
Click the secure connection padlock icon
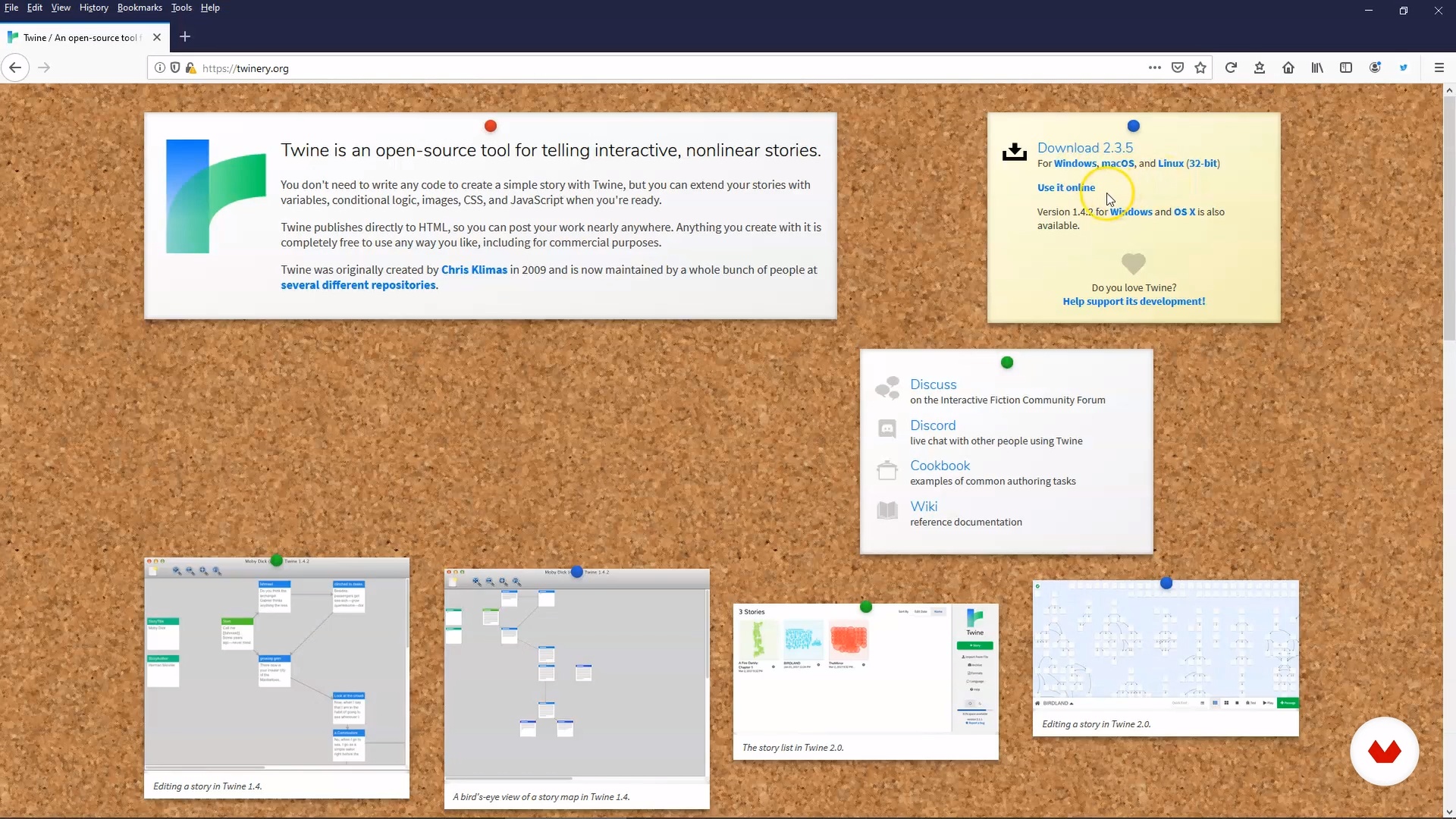coord(190,67)
